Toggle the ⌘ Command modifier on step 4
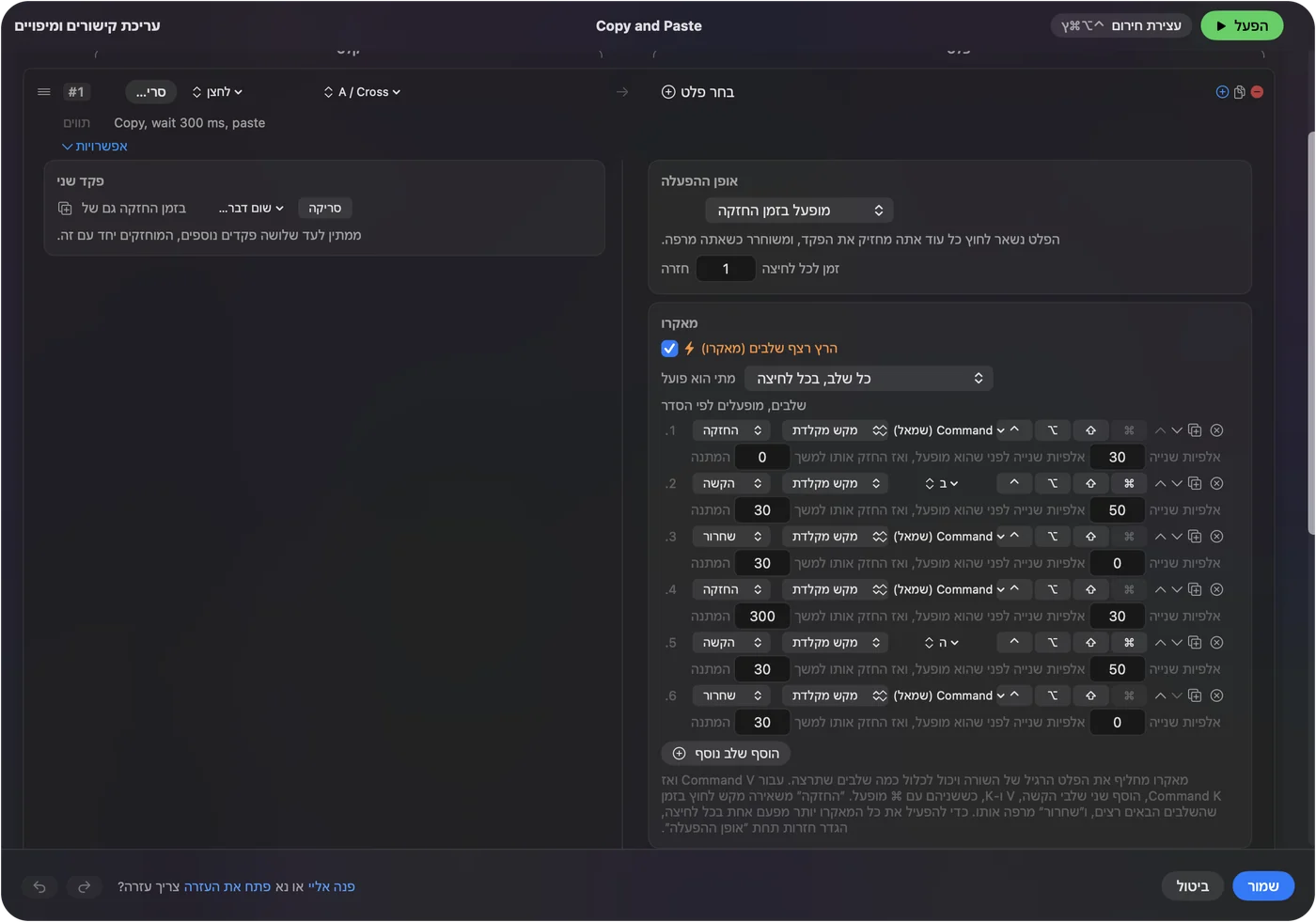Image resolution: width=1316 pixels, height=922 pixels. [1129, 590]
